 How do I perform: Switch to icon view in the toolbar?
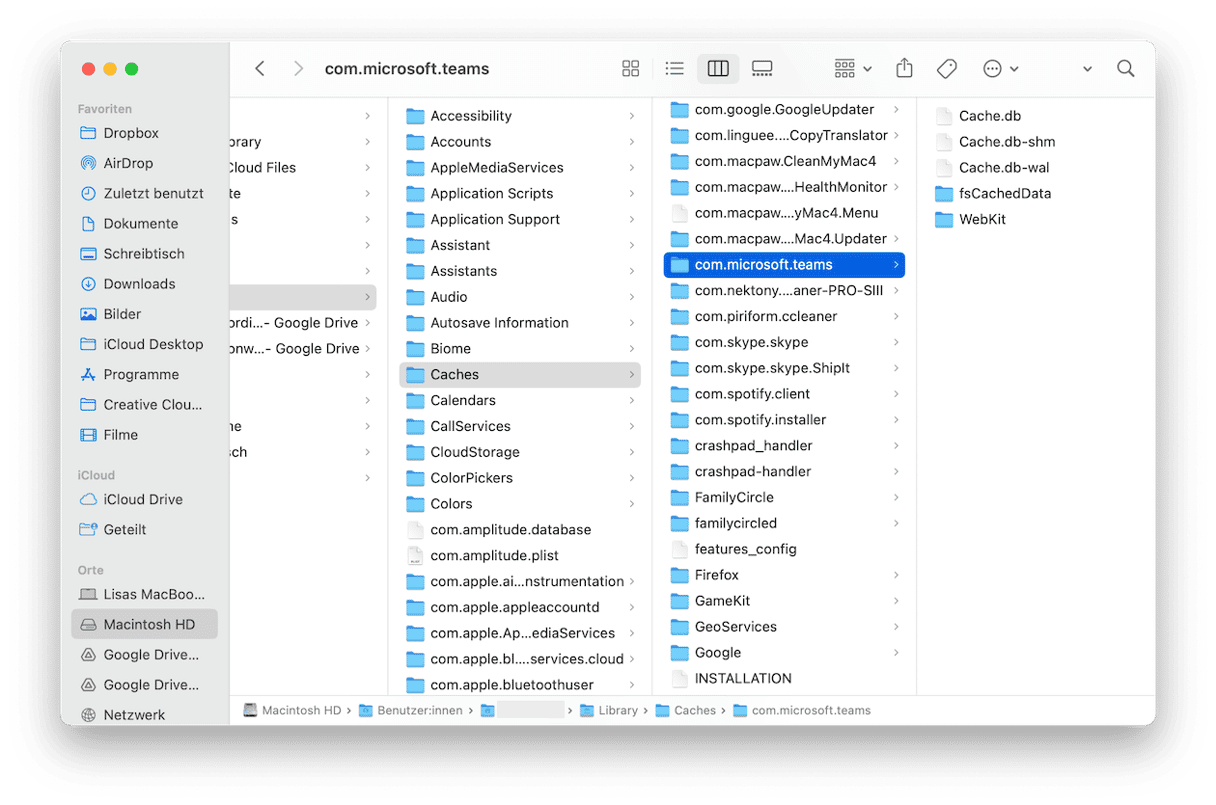(630, 68)
